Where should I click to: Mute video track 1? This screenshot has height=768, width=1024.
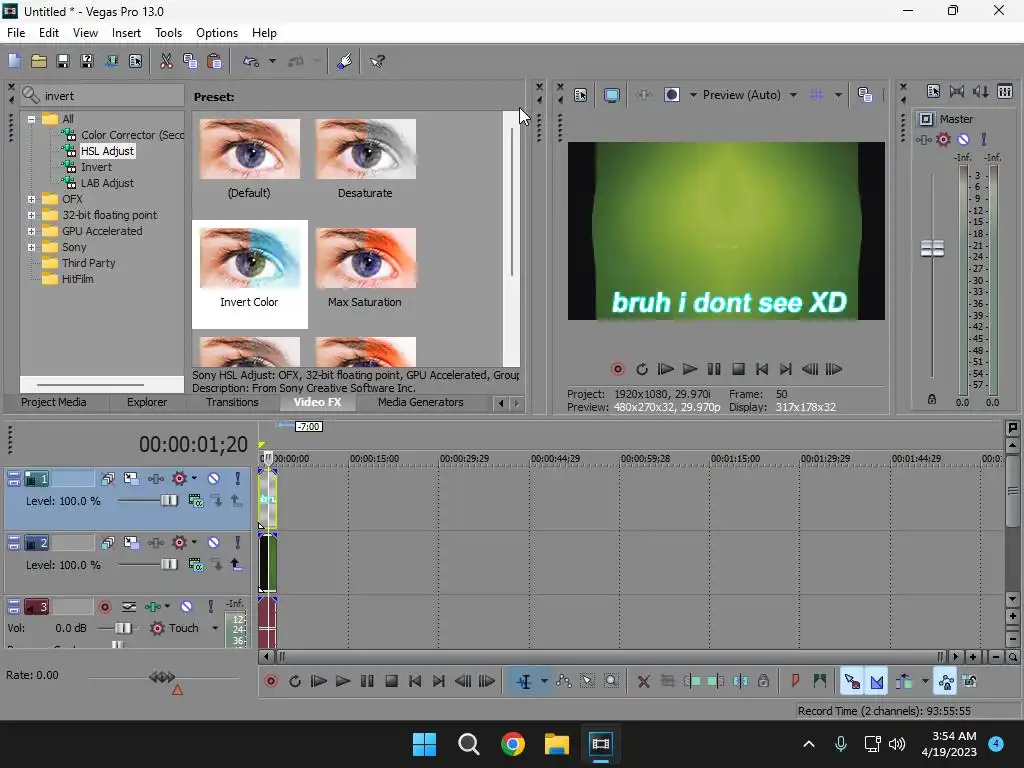(214, 479)
